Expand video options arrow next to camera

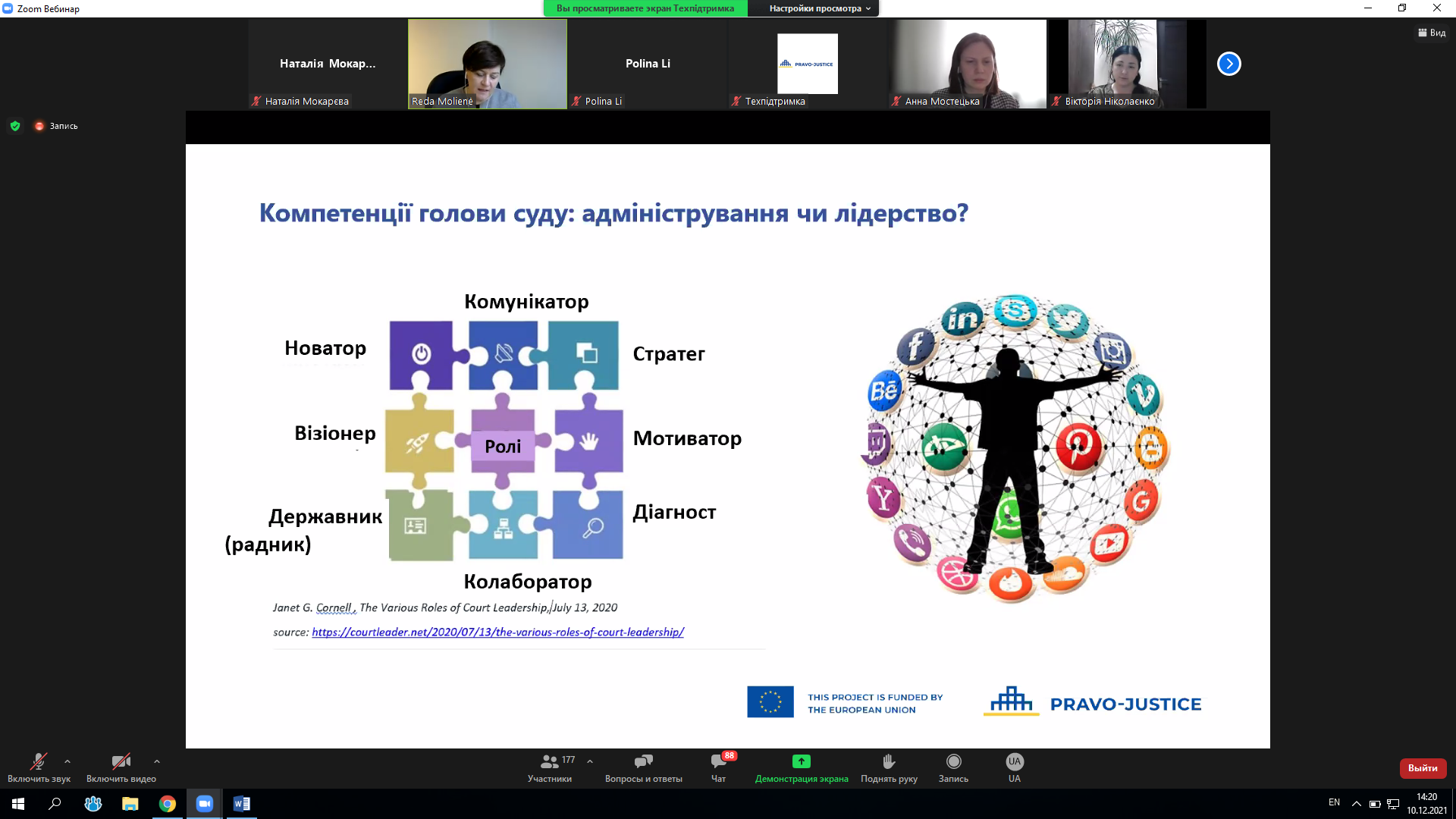(157, 761)
